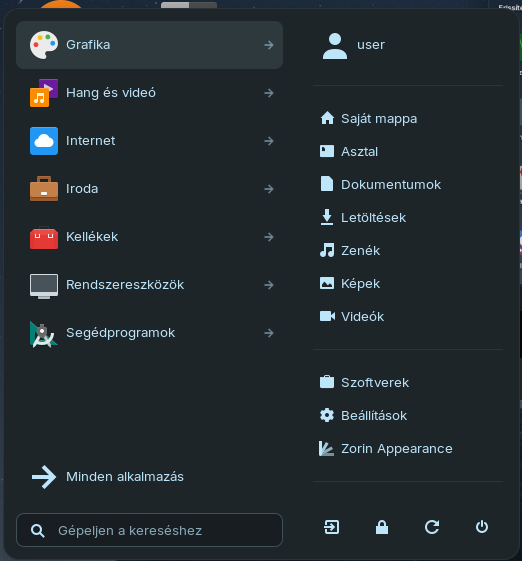
Task: Focus the Gépeljen a kereséshez search field
Action: click(150, 530)
